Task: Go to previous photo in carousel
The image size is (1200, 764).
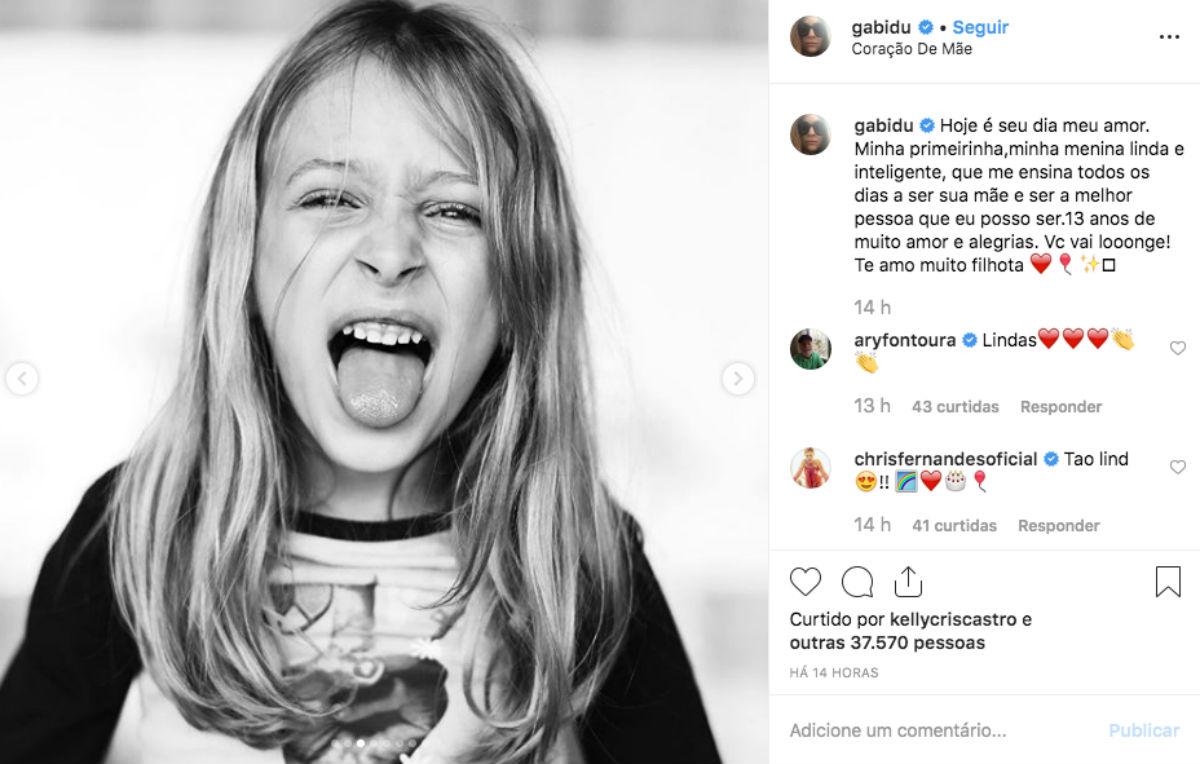Action: (x=22, y=378)
